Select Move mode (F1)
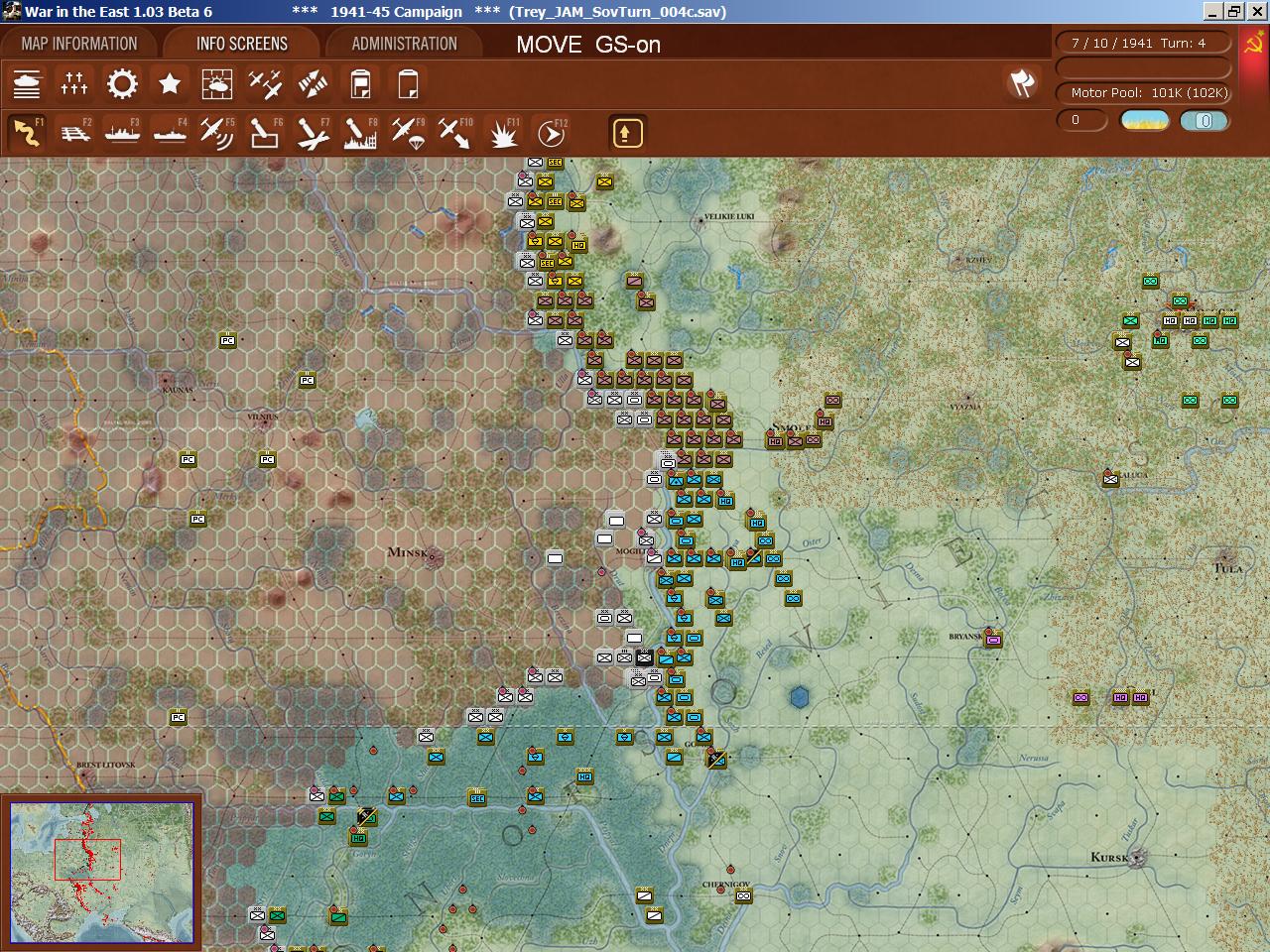Image resolution: width=1270 pixels, height=952 pixels. point(27,132)
